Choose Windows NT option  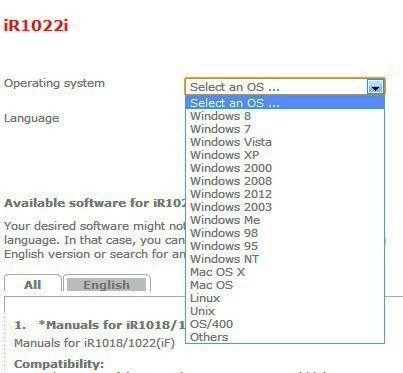point(285,259)
